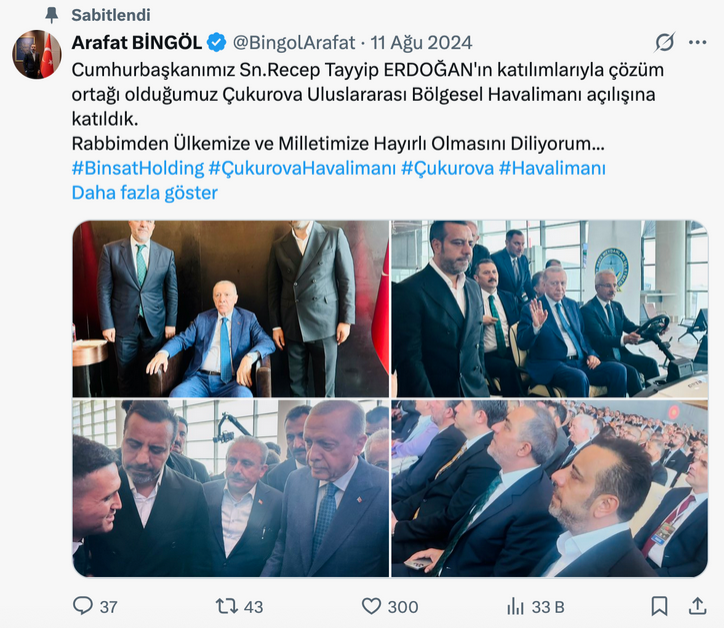Like the tweet with heart icon
This screenshot has width=724, height=628.
[371, 606]
